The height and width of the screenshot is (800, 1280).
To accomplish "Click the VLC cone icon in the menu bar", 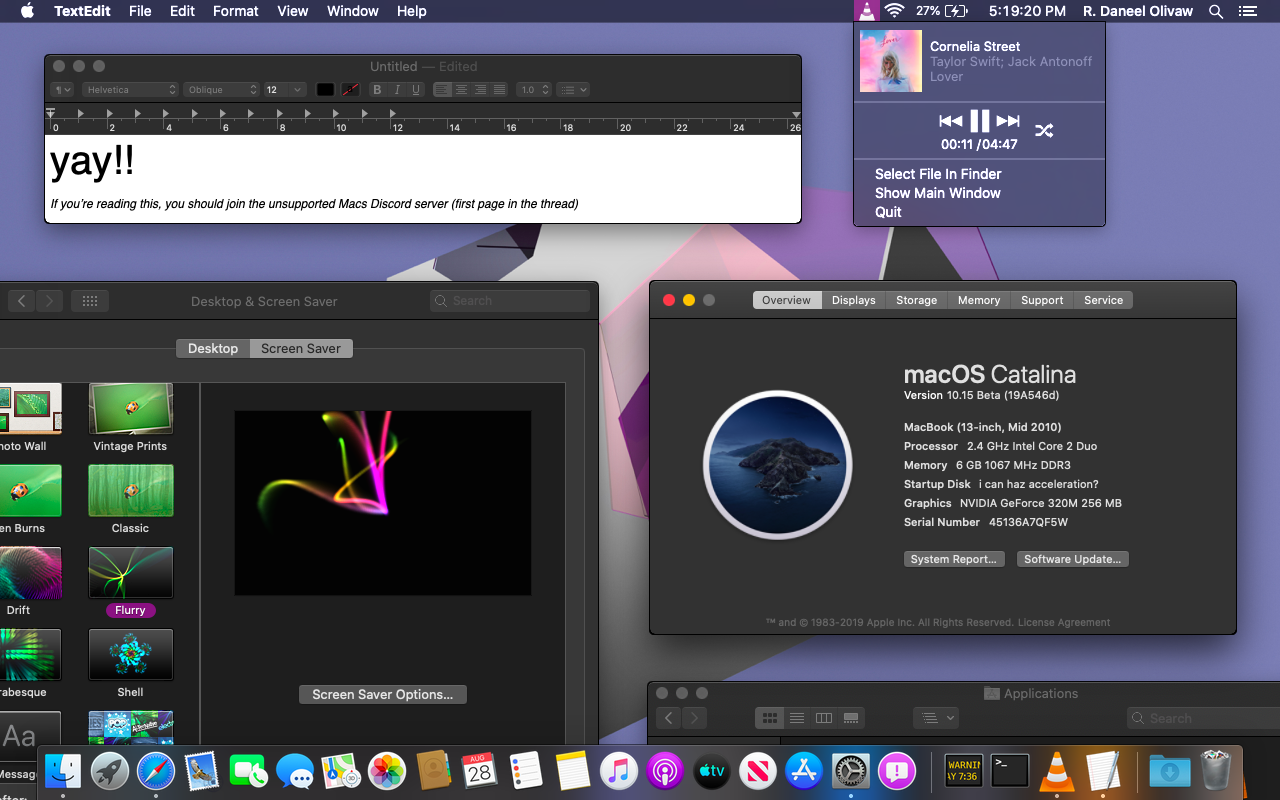I will pos(866,11).
